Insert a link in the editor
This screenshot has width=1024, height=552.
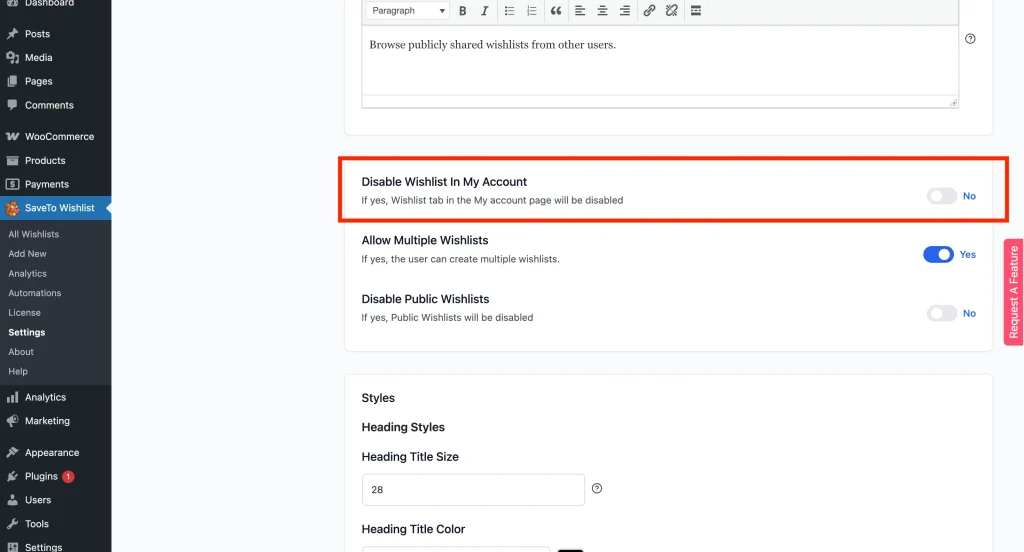tap(649, 10)
